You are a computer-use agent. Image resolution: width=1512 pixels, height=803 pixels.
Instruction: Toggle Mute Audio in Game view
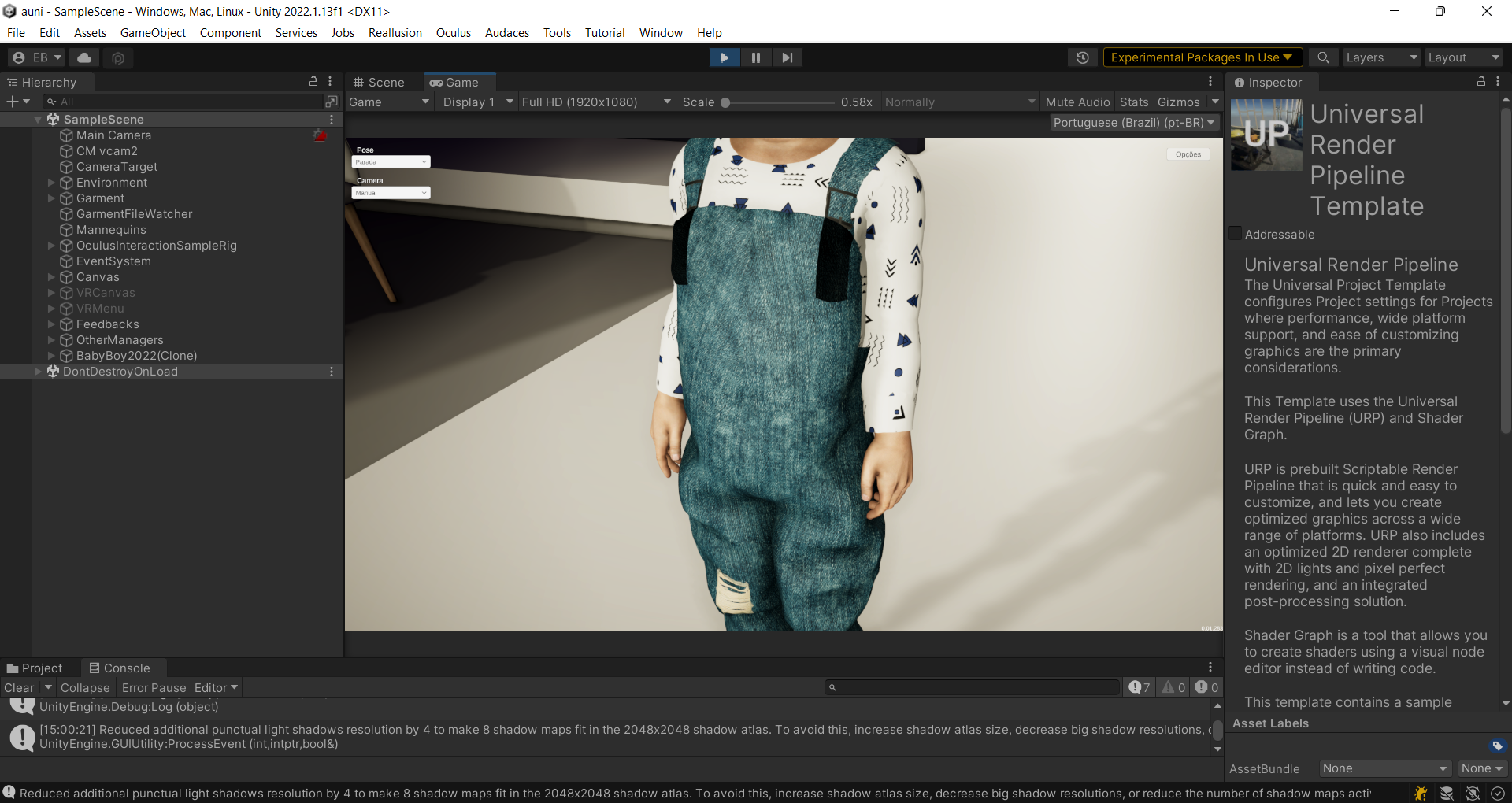pos(1077,102)
